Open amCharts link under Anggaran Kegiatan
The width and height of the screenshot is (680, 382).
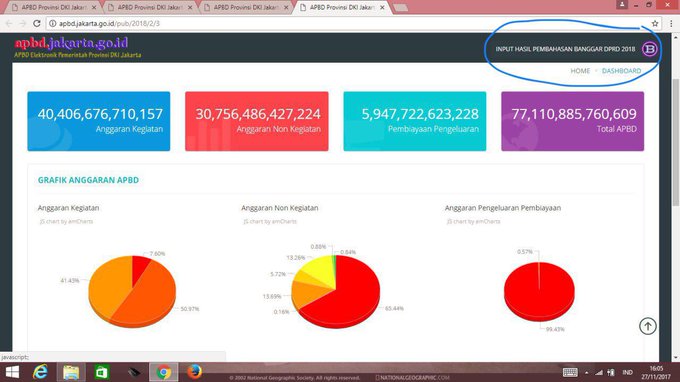[x=66, y=221]
